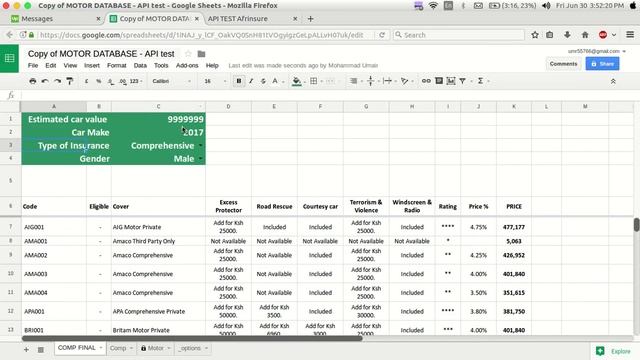Decrease decimal places
640x360 pixels.
tap(111, 81)
